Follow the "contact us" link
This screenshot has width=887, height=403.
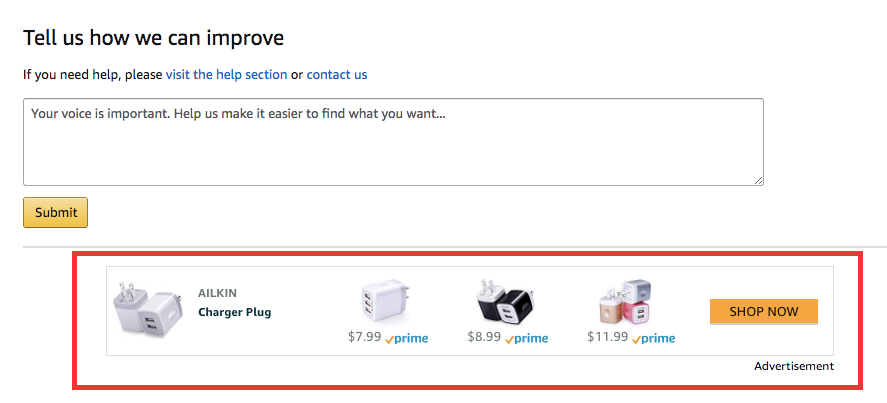[x=337, y=75]
